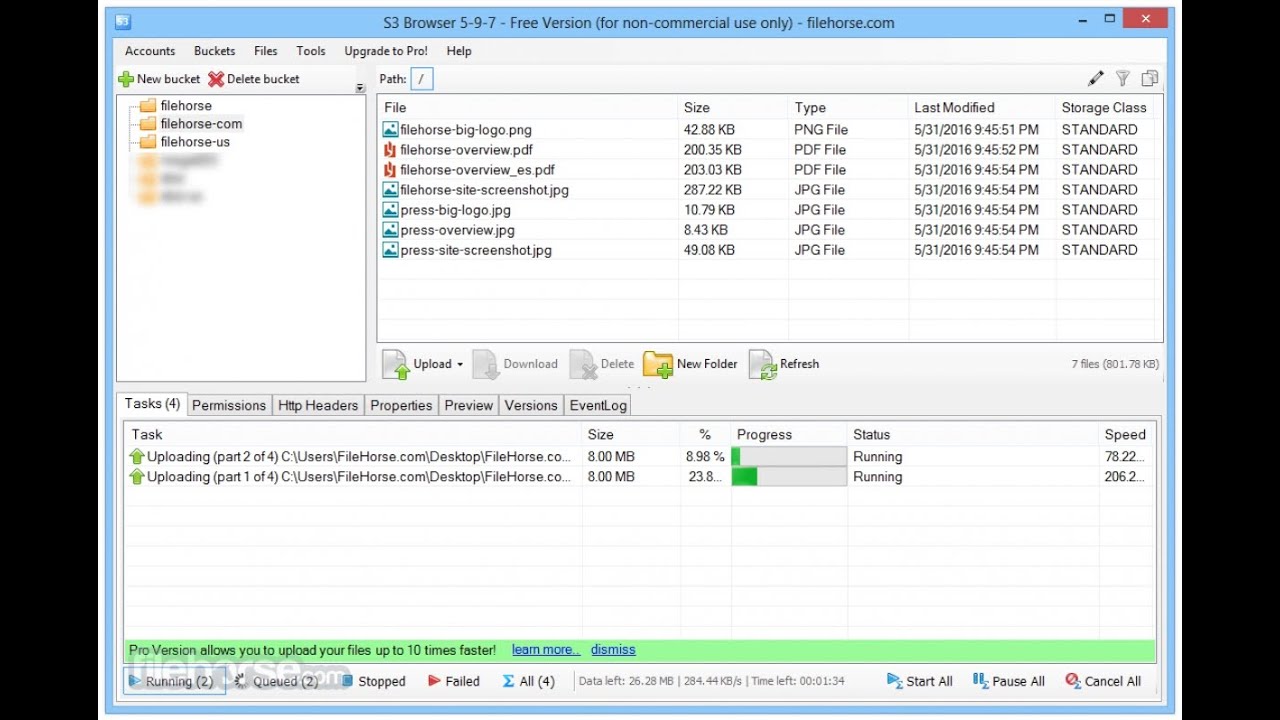Open the Upload dropdown arrow
Viewport: 1280px width, 720px height.
[460, 364]
